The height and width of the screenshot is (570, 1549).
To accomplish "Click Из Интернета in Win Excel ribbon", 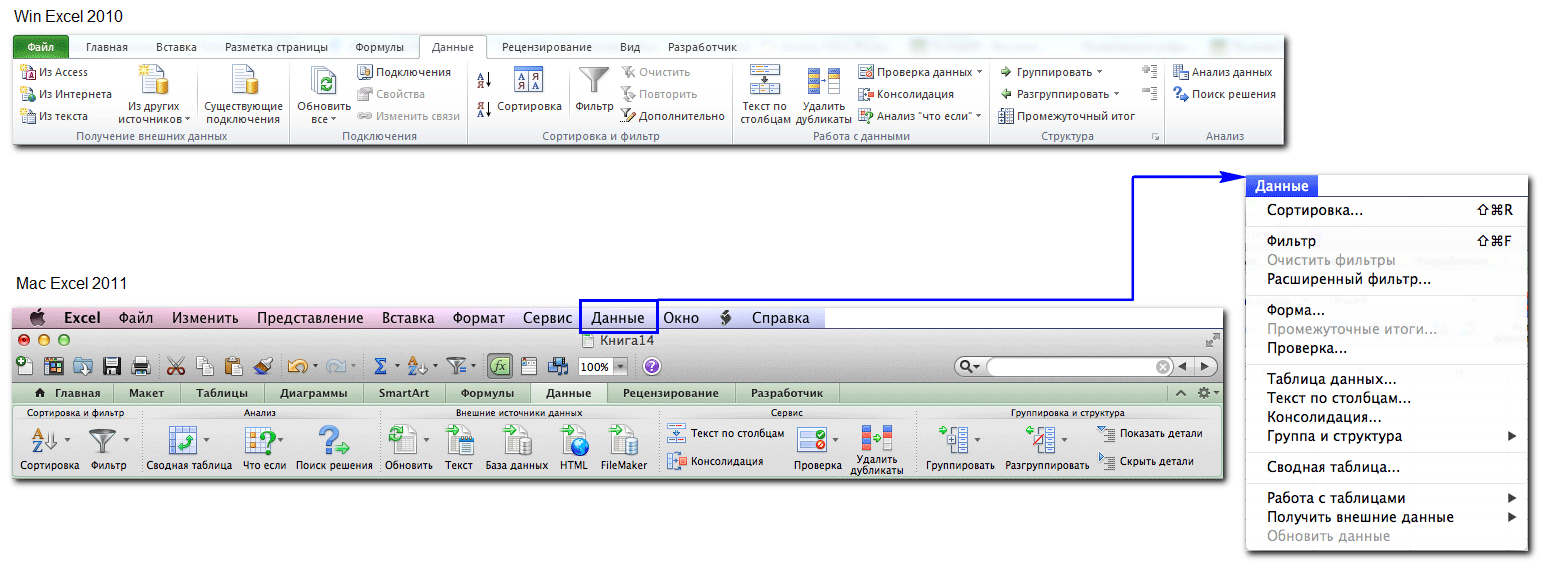I will click(66, 94).
